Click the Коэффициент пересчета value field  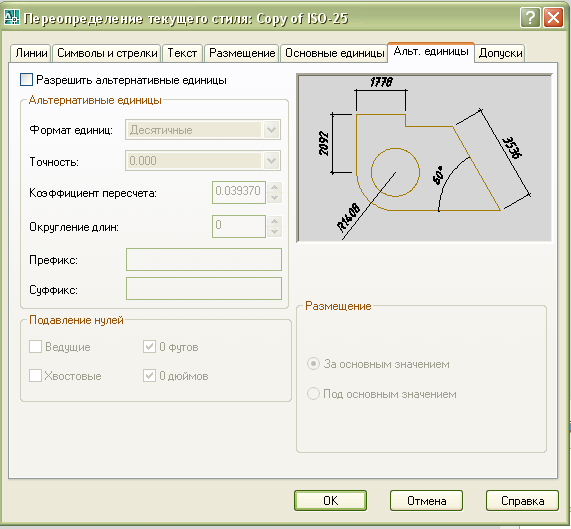[239, 192]
